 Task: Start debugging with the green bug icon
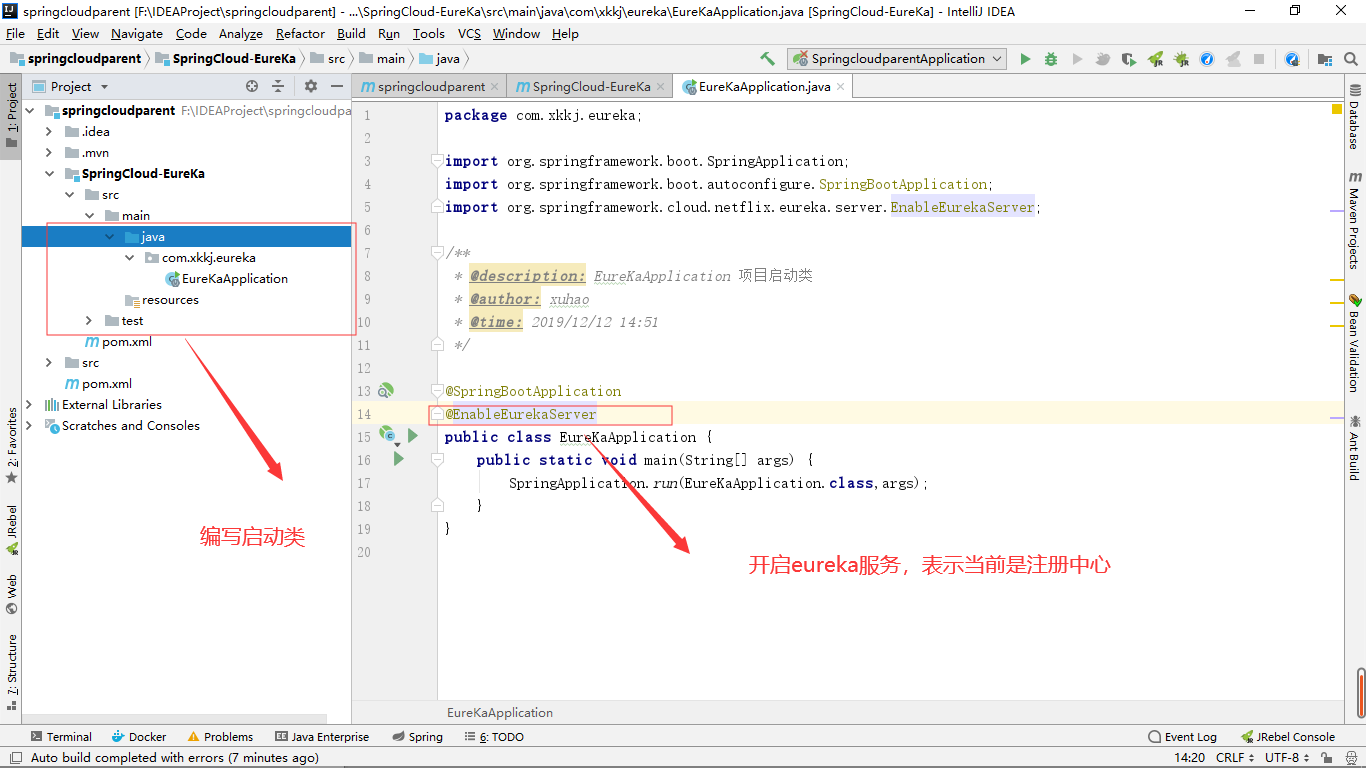(1051, 59)
